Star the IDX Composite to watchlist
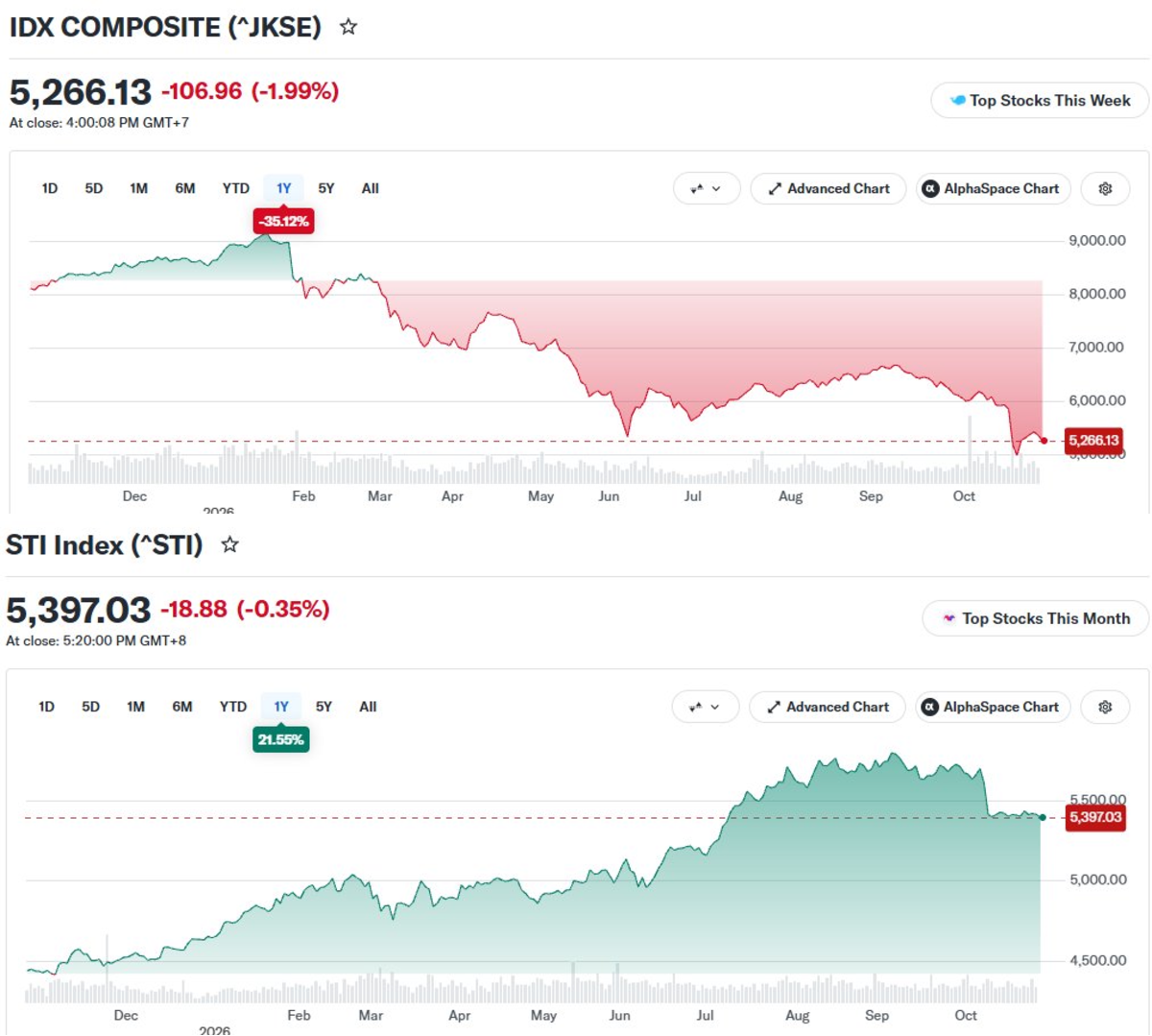The height and width of the screenshot is (1036, 1152). click(348, 27)
